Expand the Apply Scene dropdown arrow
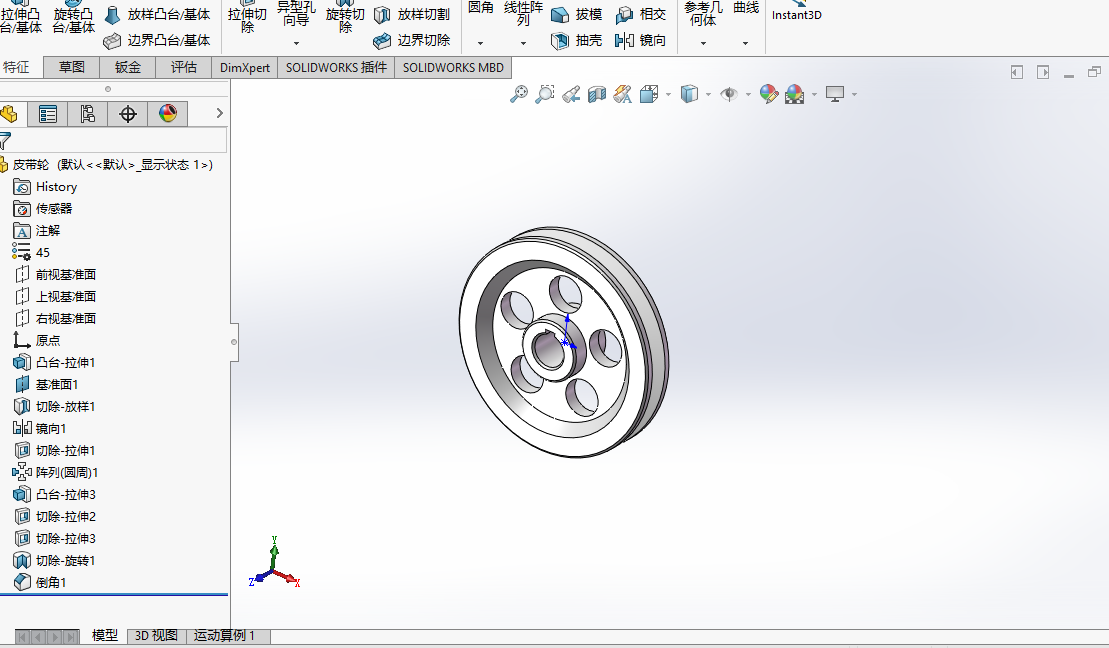This screenshot has width=1109, height=648. coord(814,94)
